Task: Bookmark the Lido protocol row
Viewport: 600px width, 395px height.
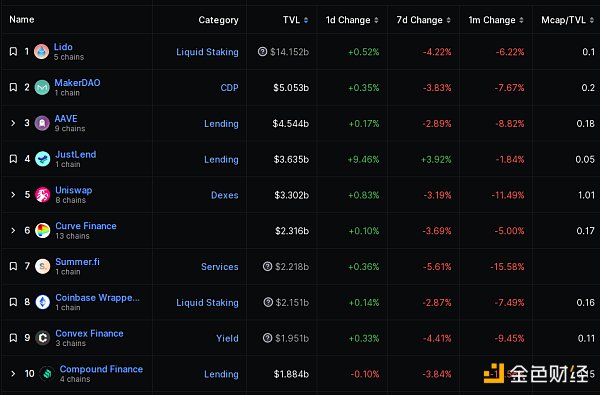Action: (13, 51)
